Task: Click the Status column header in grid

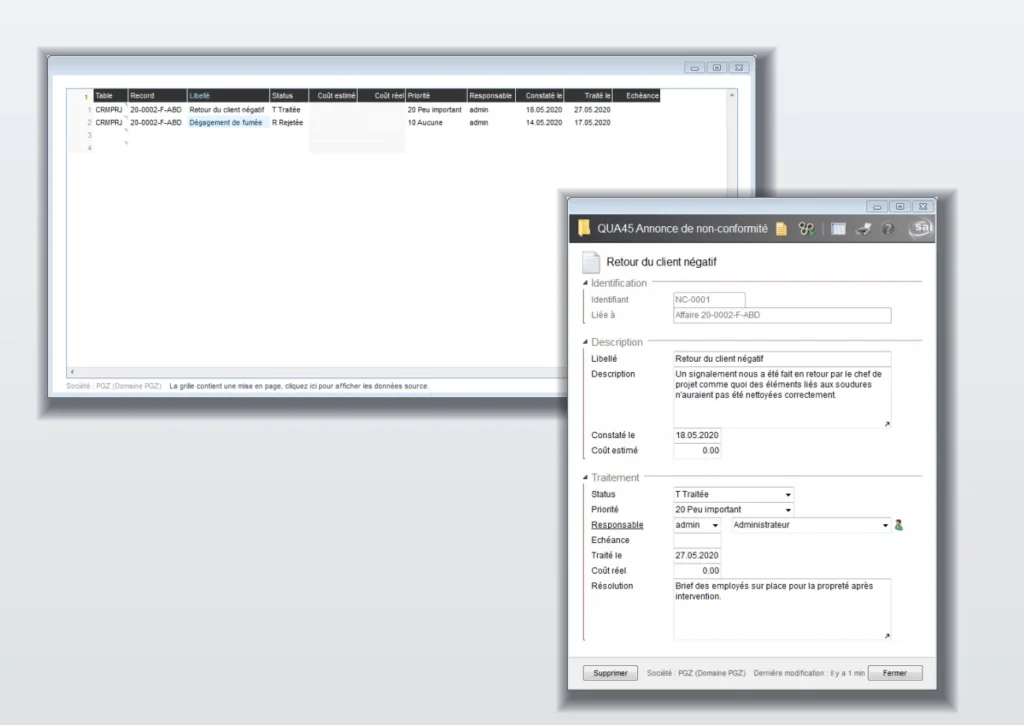Action: 289,95
